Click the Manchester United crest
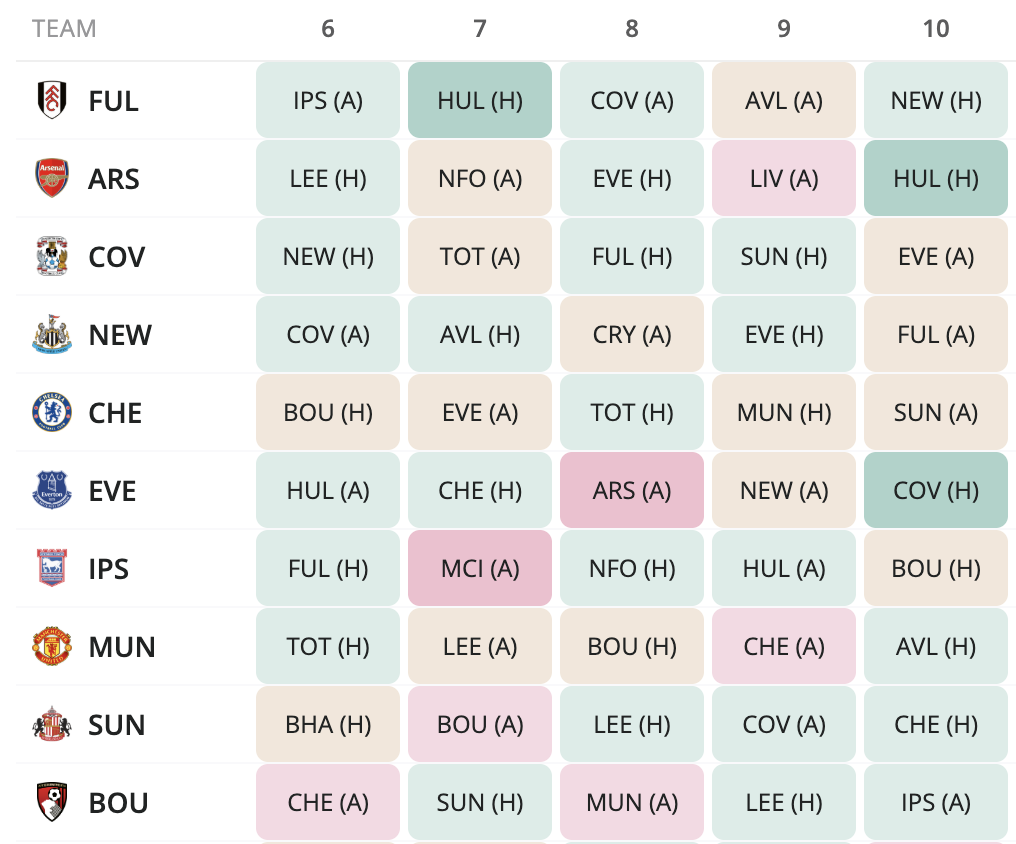The width and height of the screenshot is (1016, 844). pos(52,646)
